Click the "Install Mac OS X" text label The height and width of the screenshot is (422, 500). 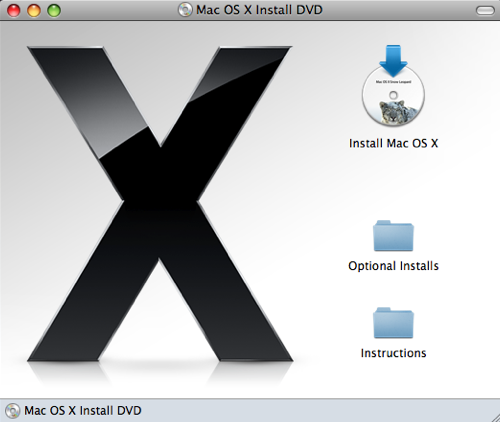(393, 143)
